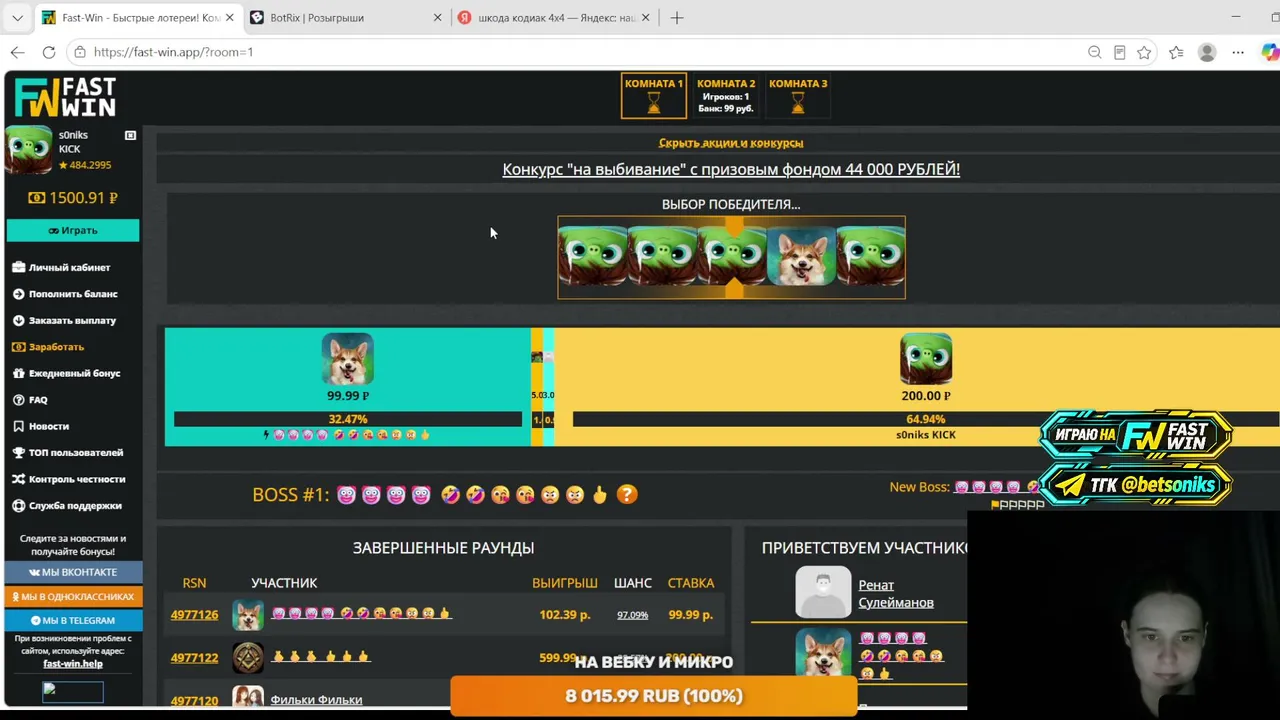Image resolution: width=1280 pixels, height=720 pixels.
Task: Open the Заработать sidebar item
Action: pos(48,347)
